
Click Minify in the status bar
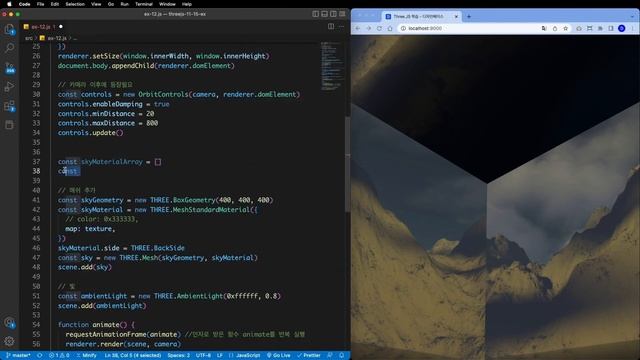pos(86,356)
